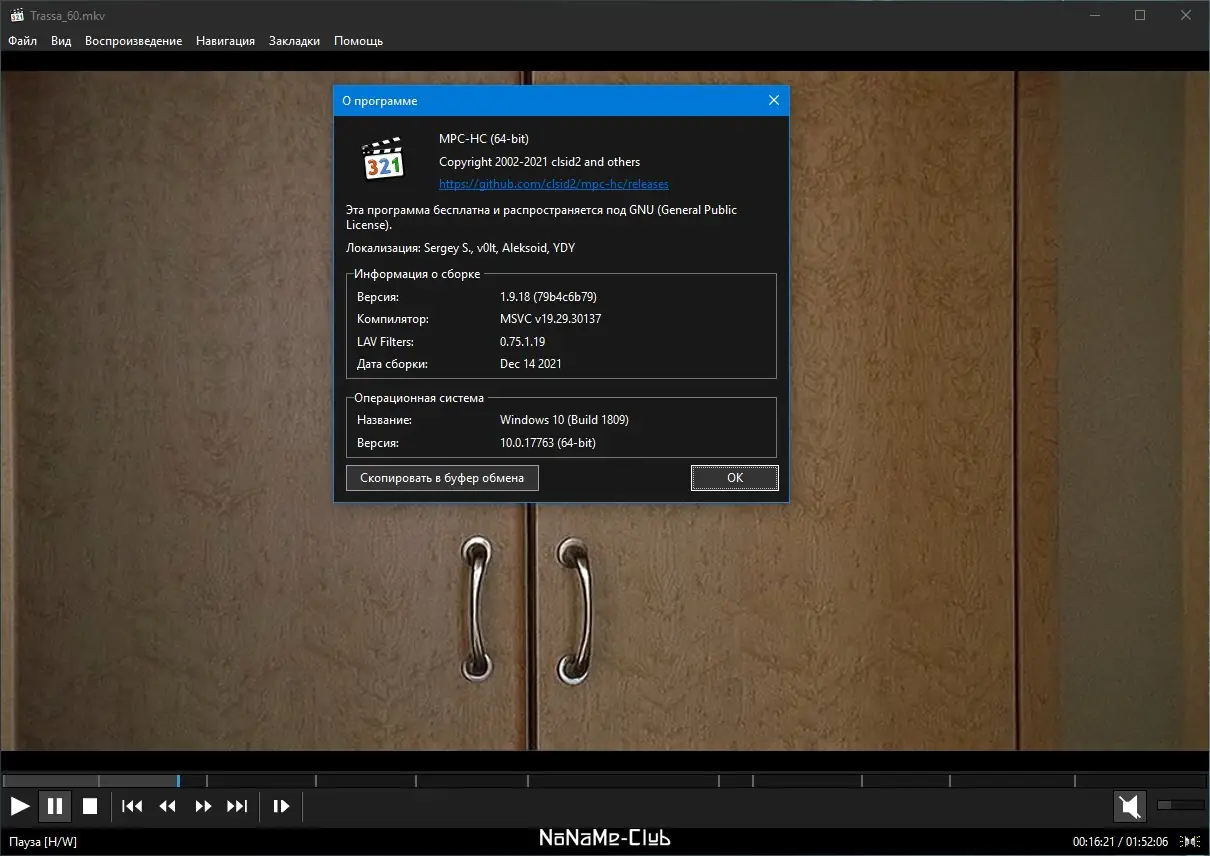Image resolution: width=1210 pixels, height=856 pixels.
Task: Toggle mute with the speaker icon
Action: [x=1129, y=806]
